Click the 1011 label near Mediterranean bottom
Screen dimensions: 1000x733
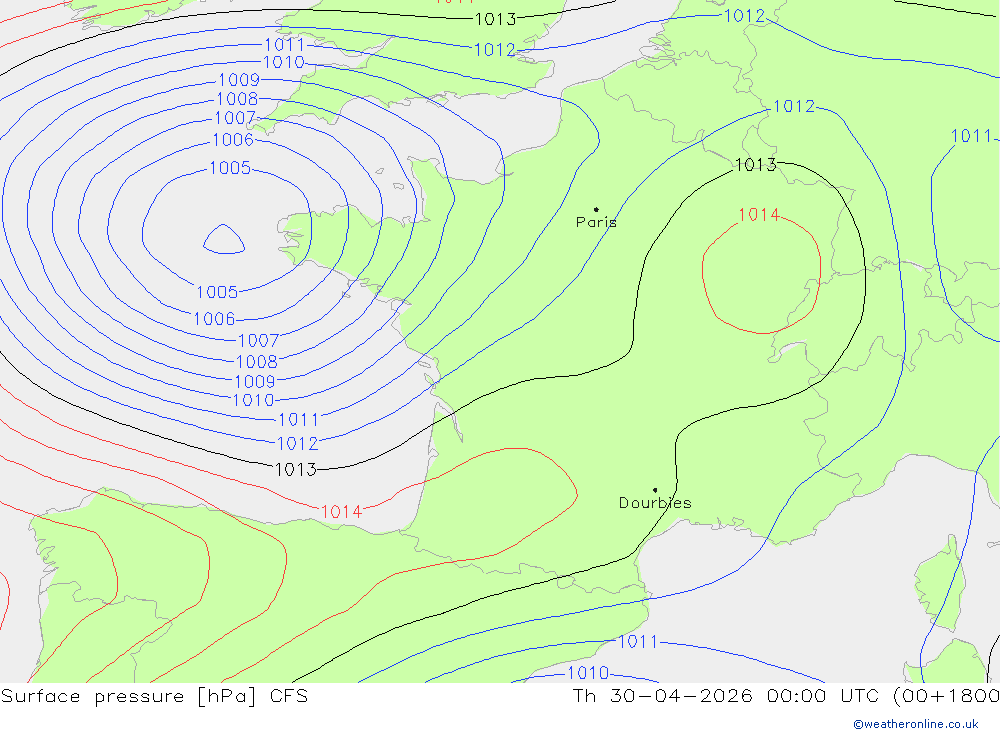click(x=638, y=642)
